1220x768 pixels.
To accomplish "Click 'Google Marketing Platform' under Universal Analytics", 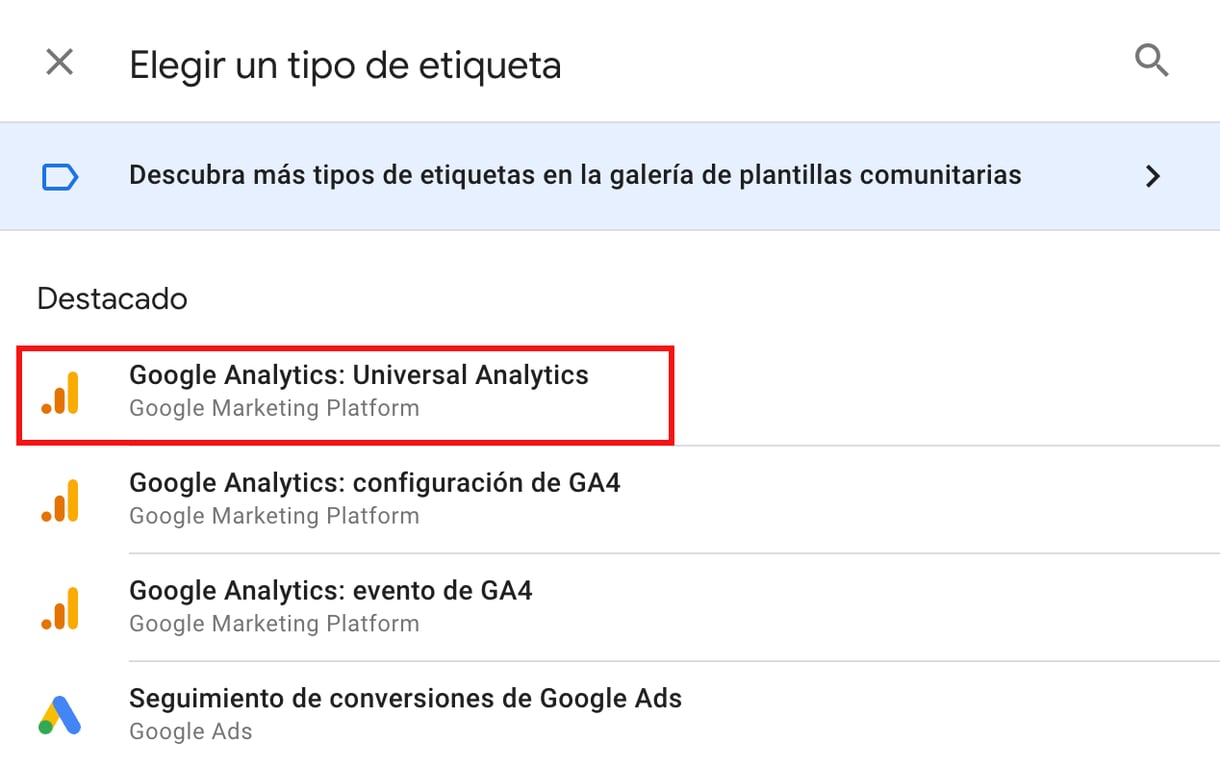I will coord(274,408).
